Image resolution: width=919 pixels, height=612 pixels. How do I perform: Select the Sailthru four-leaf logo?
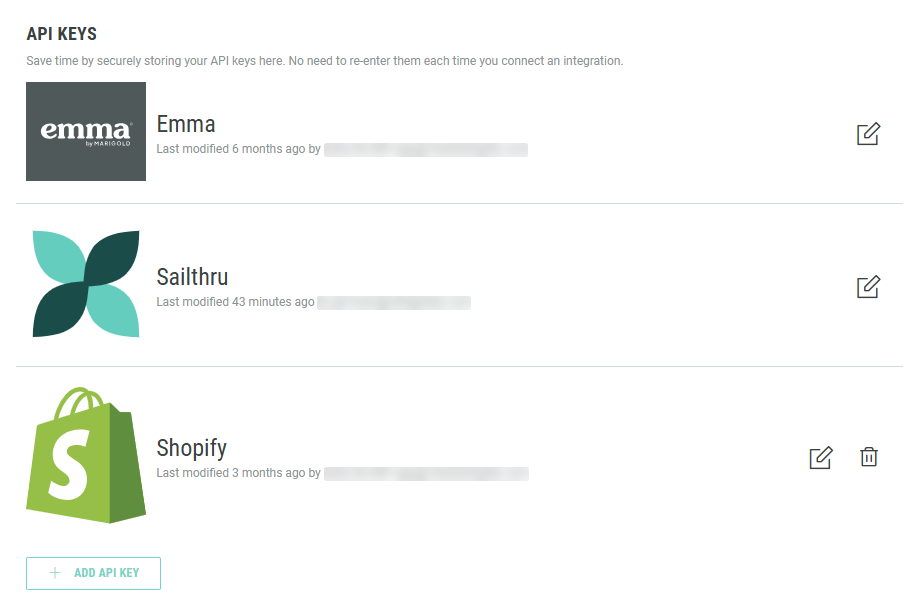pyautogui.click(x=86, y=284)
